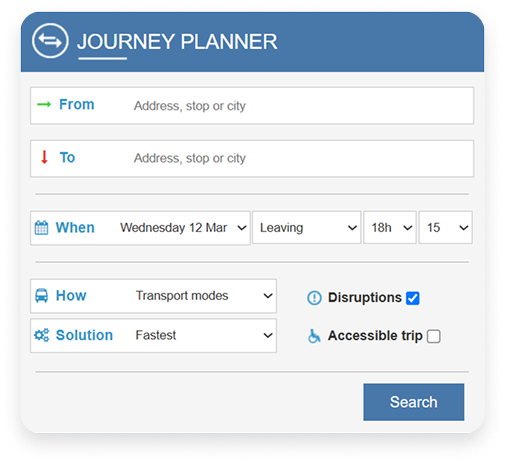This screenshot has height=463, width=505.
Task: Click the To address input field
Action: [302, 158]
